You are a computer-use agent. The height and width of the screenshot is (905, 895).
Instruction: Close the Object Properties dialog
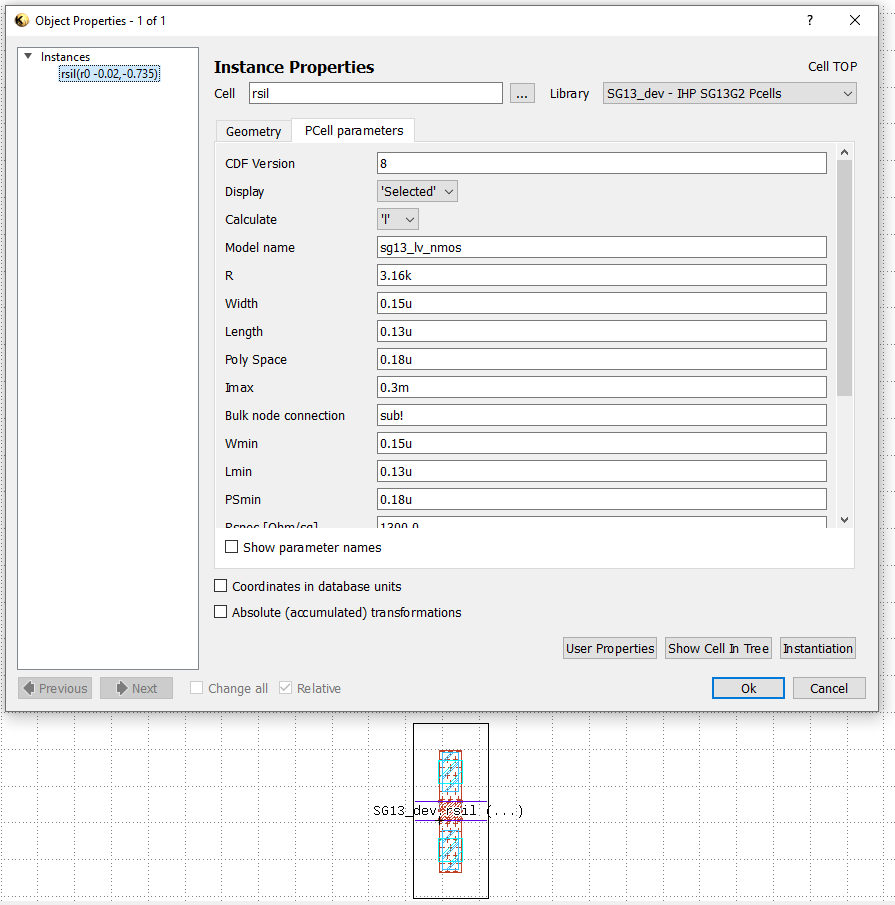tap(855, 20)
